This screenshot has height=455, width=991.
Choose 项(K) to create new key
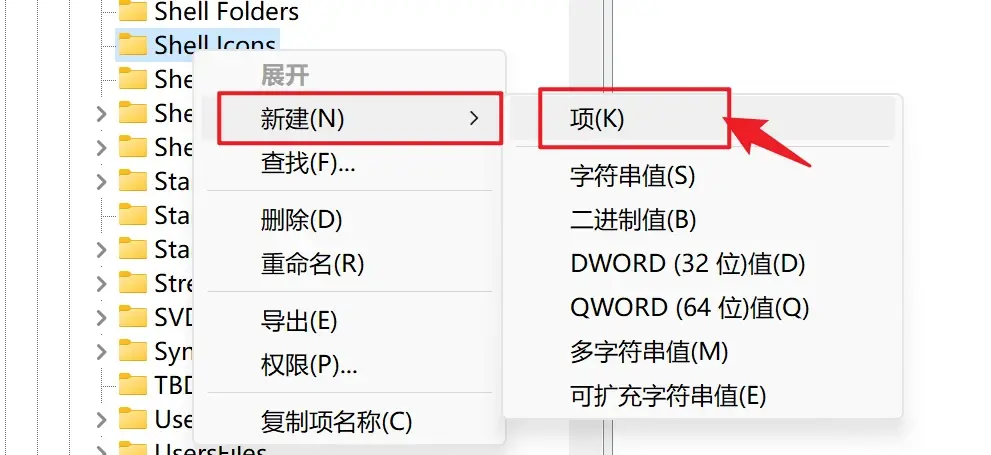[x=635, y=119]
